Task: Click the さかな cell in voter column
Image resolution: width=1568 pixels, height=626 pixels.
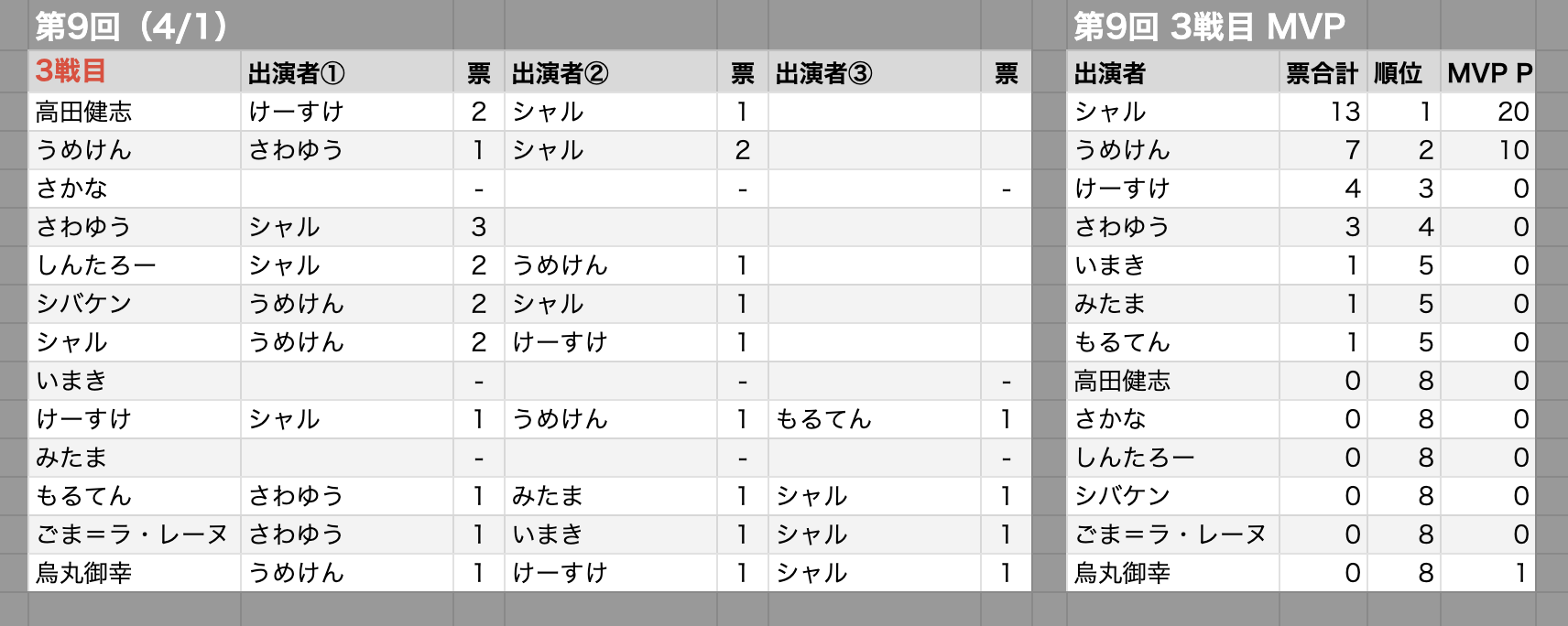Action: (135, 189)
